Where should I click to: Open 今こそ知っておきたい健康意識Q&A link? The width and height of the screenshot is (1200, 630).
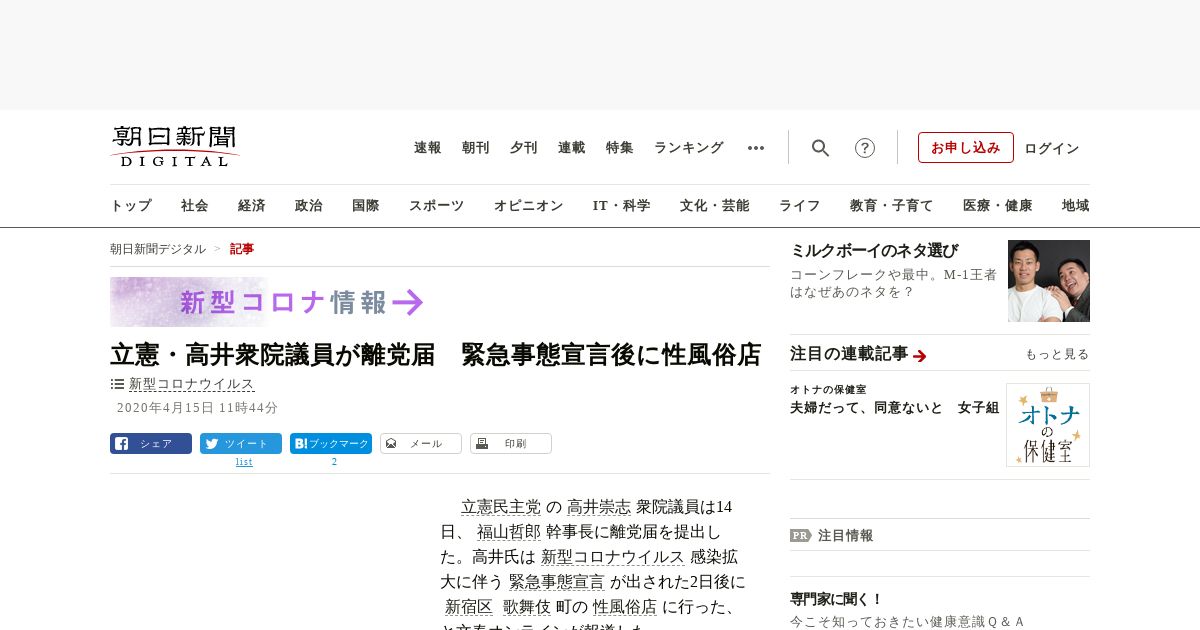pyautogui.click(x=907, y=621)
